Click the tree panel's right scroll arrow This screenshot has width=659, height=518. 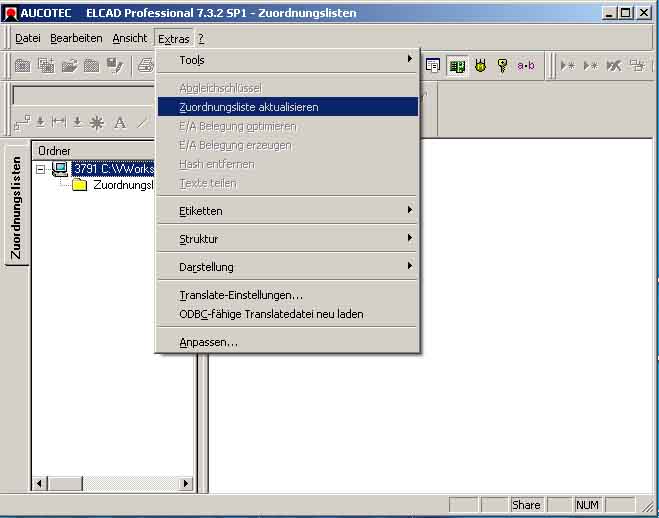185,483
